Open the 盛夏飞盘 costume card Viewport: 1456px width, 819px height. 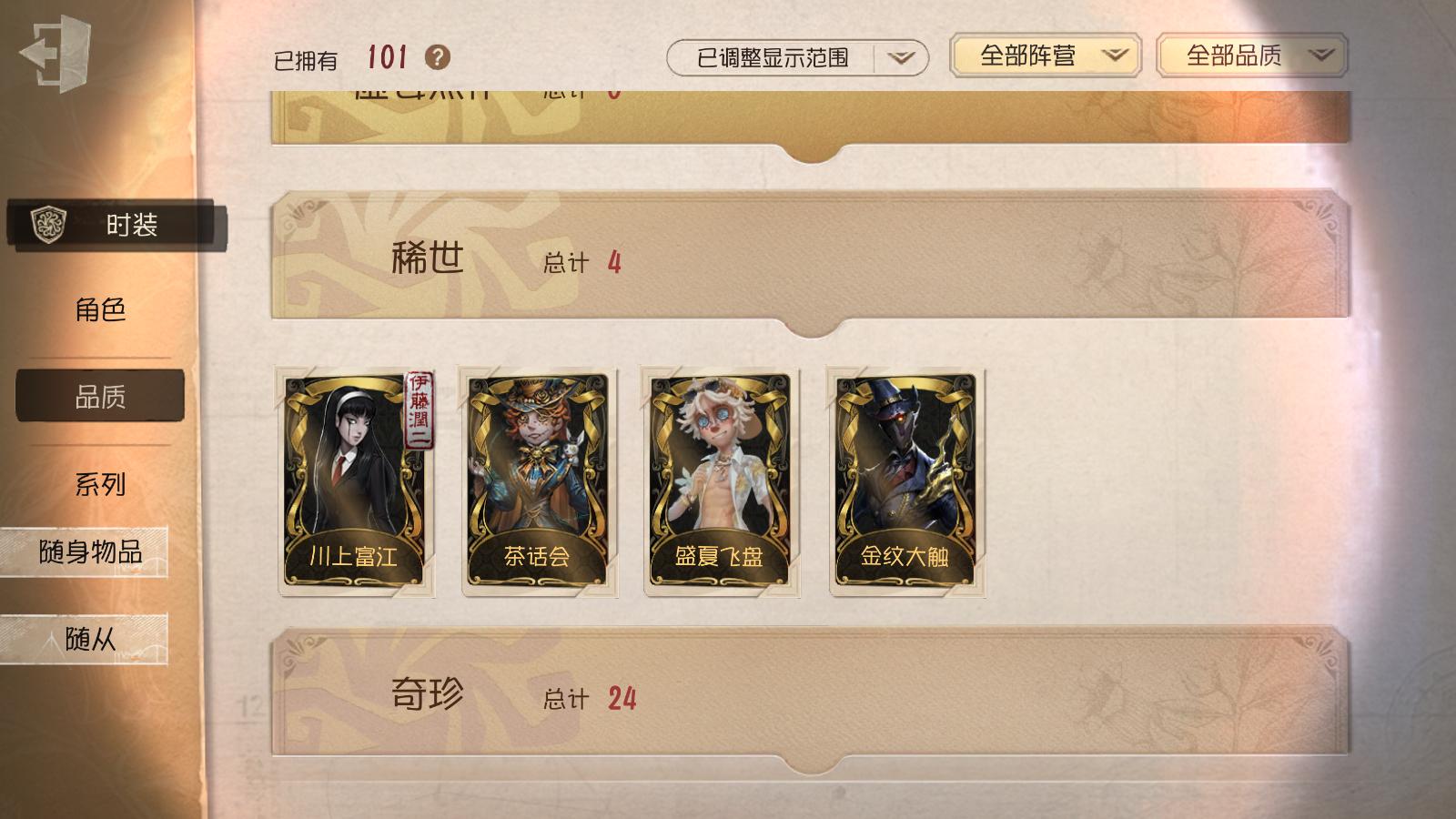(x=722, y=481)
